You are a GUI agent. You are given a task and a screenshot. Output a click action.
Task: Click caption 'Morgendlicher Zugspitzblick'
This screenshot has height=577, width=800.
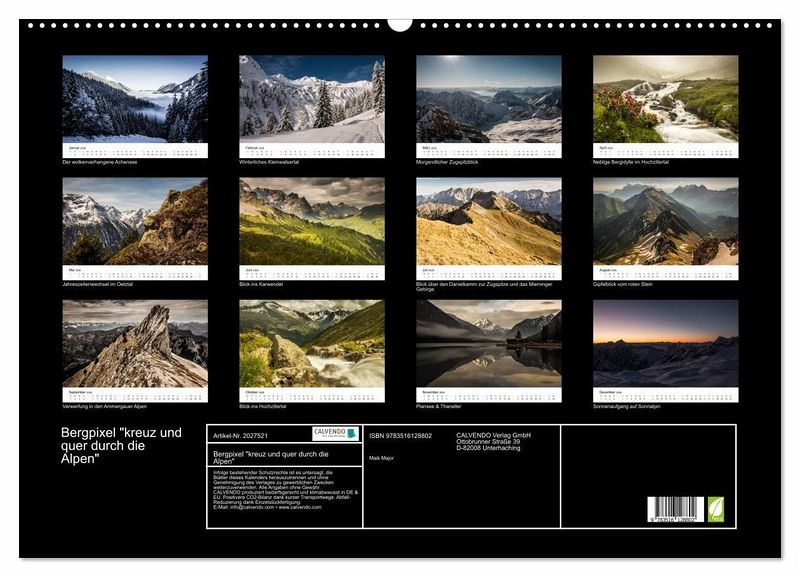pos(447,162)
